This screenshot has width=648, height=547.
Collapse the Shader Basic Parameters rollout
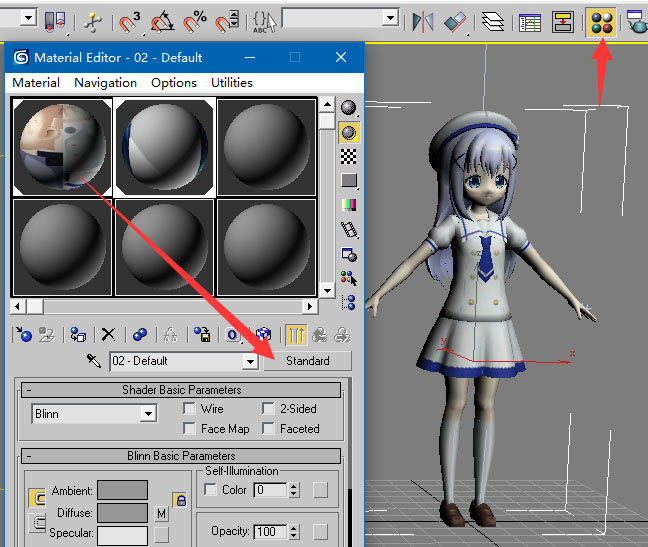click(28, 390)
